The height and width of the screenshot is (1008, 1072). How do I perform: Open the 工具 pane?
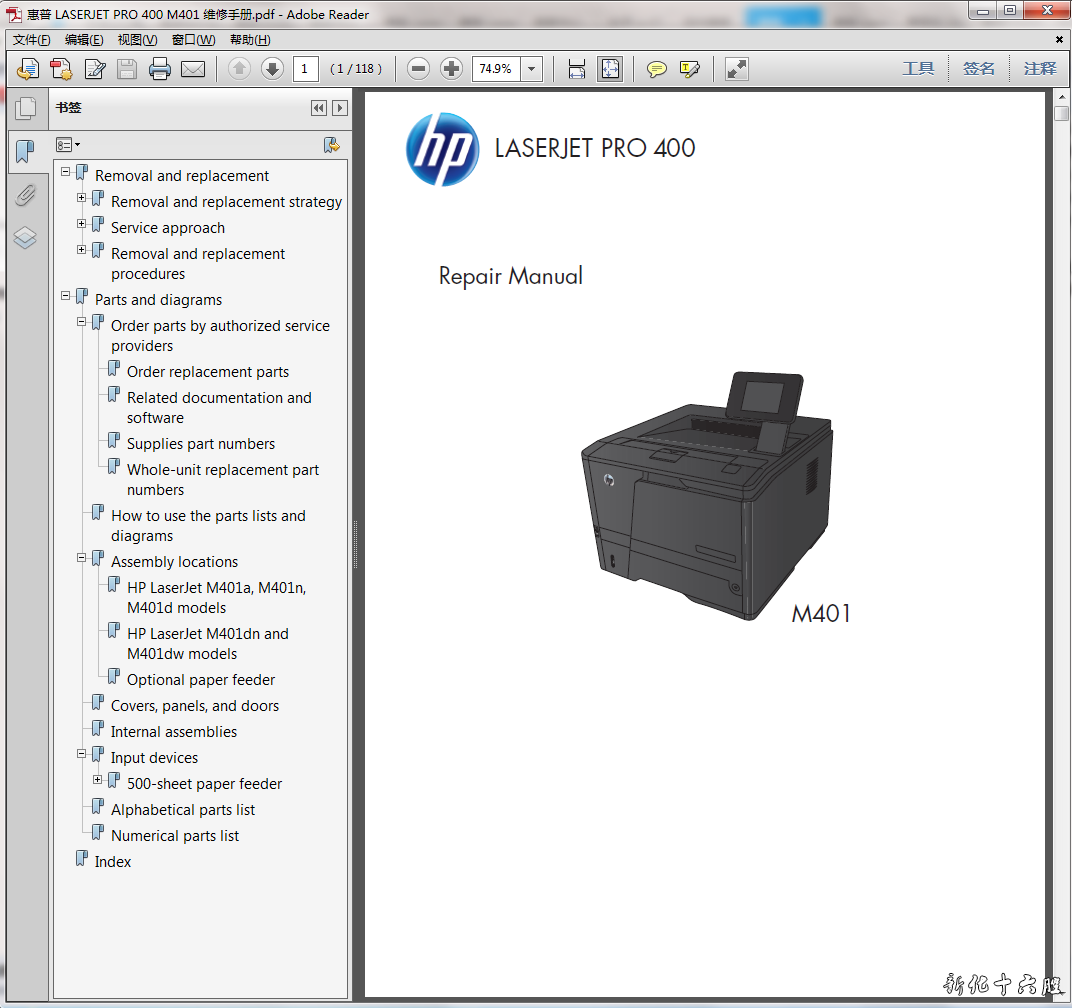[x=918, y=69]
